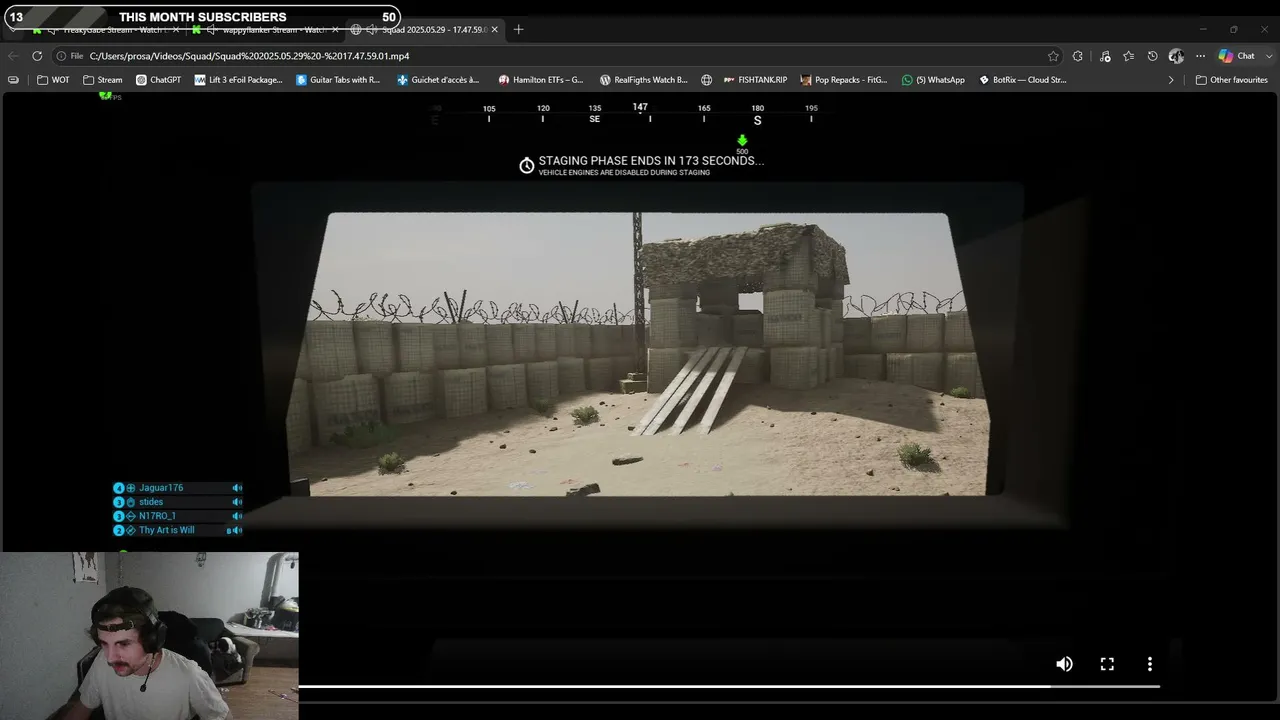Close the Squad 2025.05.29 tab
This screenshot has height=720, width=1280.
coord(494,29)
